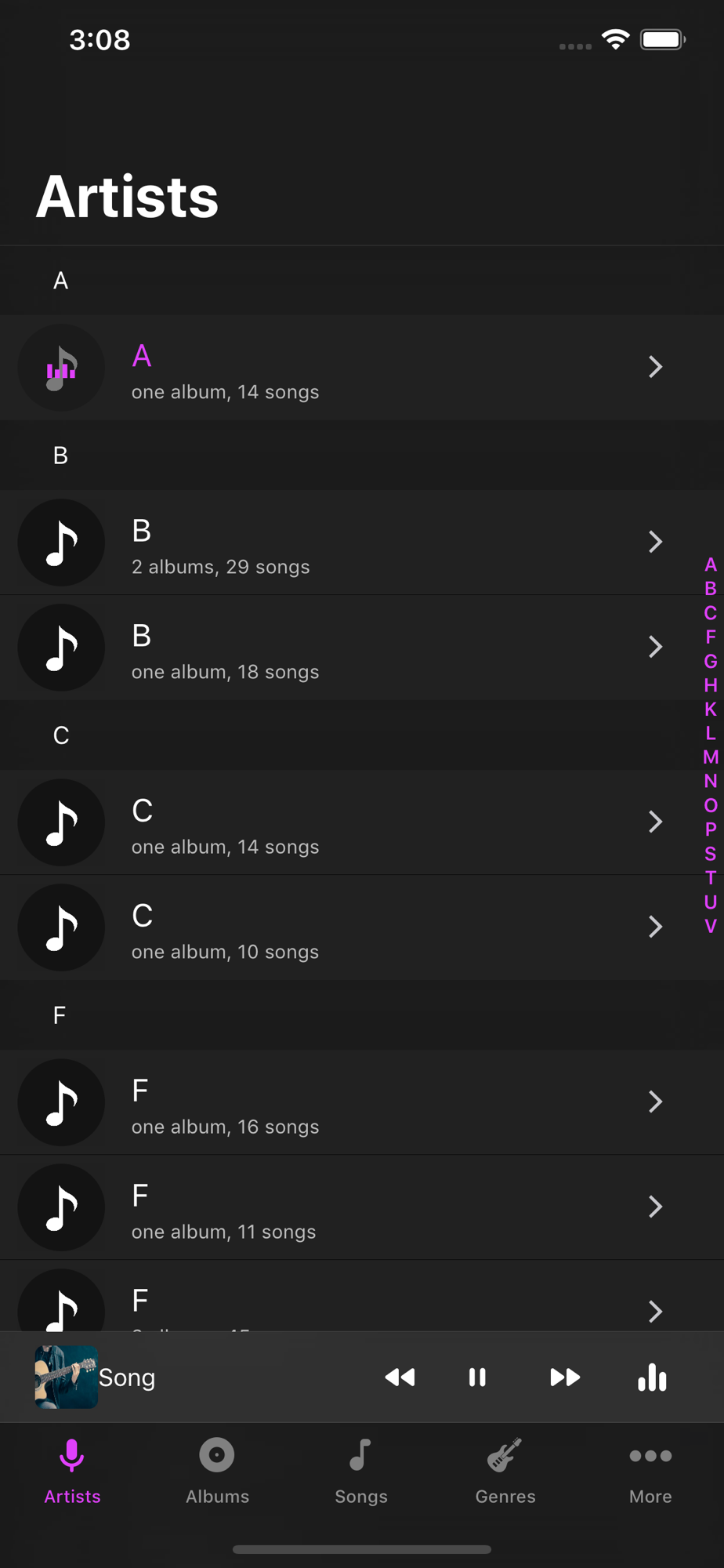The width and height of the screenshot is (724, 1568).
Task: Tap the Song album artwork thumbnail
Action: pyautogui.click(x=67, y=1377)
